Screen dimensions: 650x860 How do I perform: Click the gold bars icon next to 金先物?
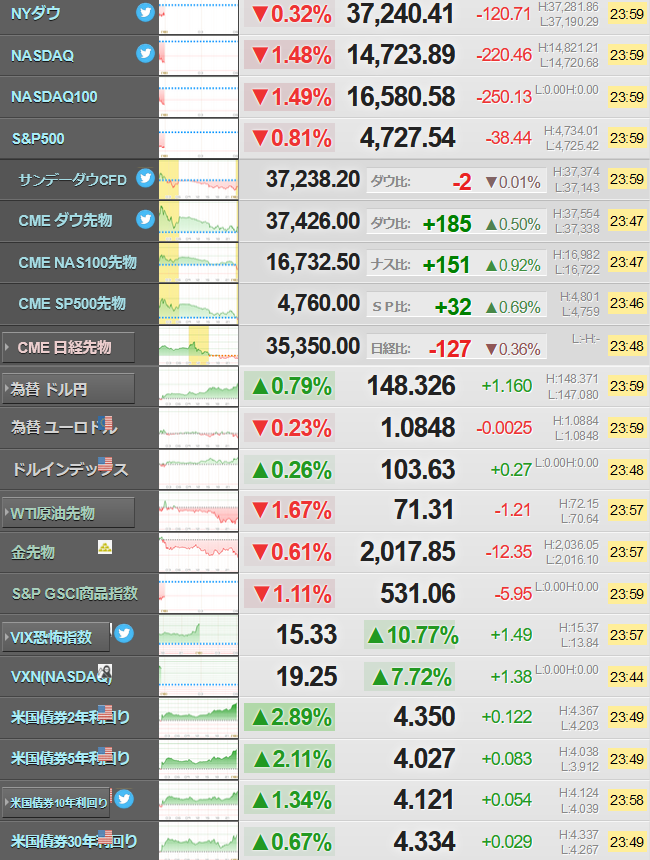coord(105,547)
